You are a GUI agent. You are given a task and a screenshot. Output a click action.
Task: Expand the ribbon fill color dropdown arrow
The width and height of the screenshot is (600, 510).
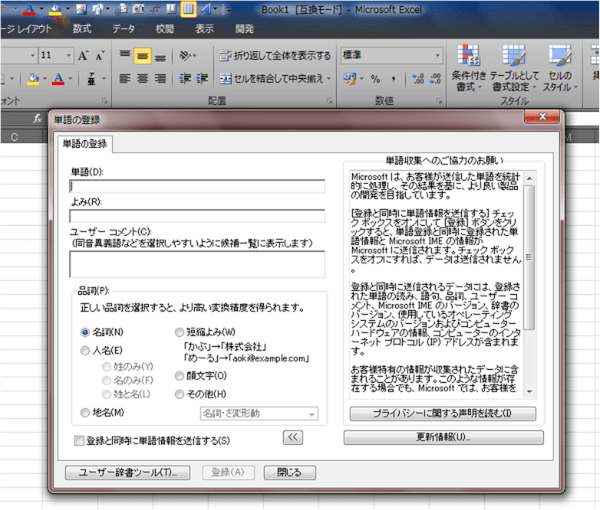coord(45,79)
